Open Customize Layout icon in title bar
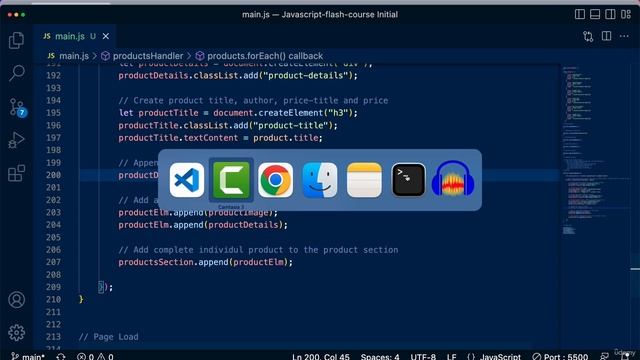The height and width of the screenshot is (360, 640). pos(626,14)
